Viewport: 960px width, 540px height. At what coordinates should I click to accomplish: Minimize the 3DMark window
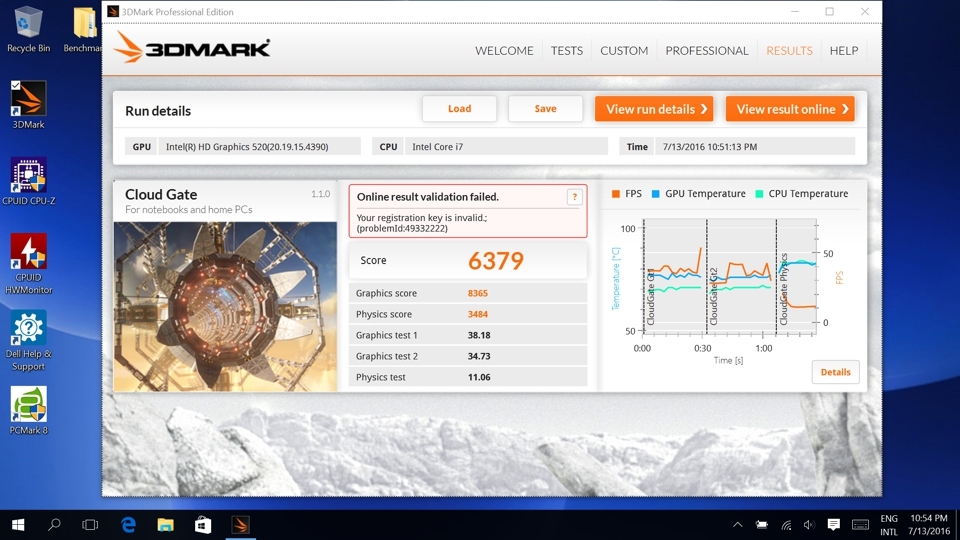coord(795,12)
